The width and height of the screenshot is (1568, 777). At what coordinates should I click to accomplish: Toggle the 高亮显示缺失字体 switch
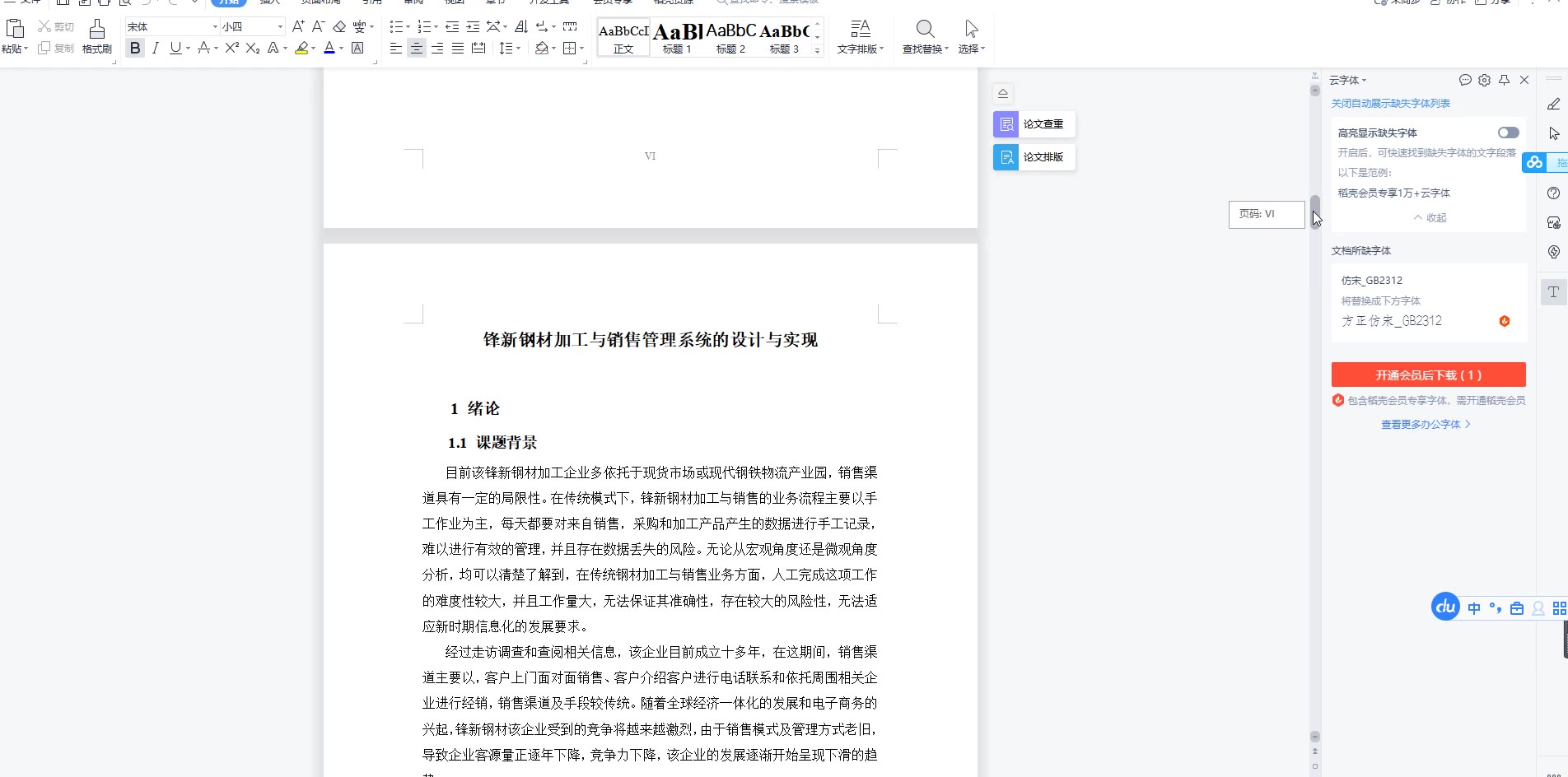pyautogui.click(x=1508, y=133)
